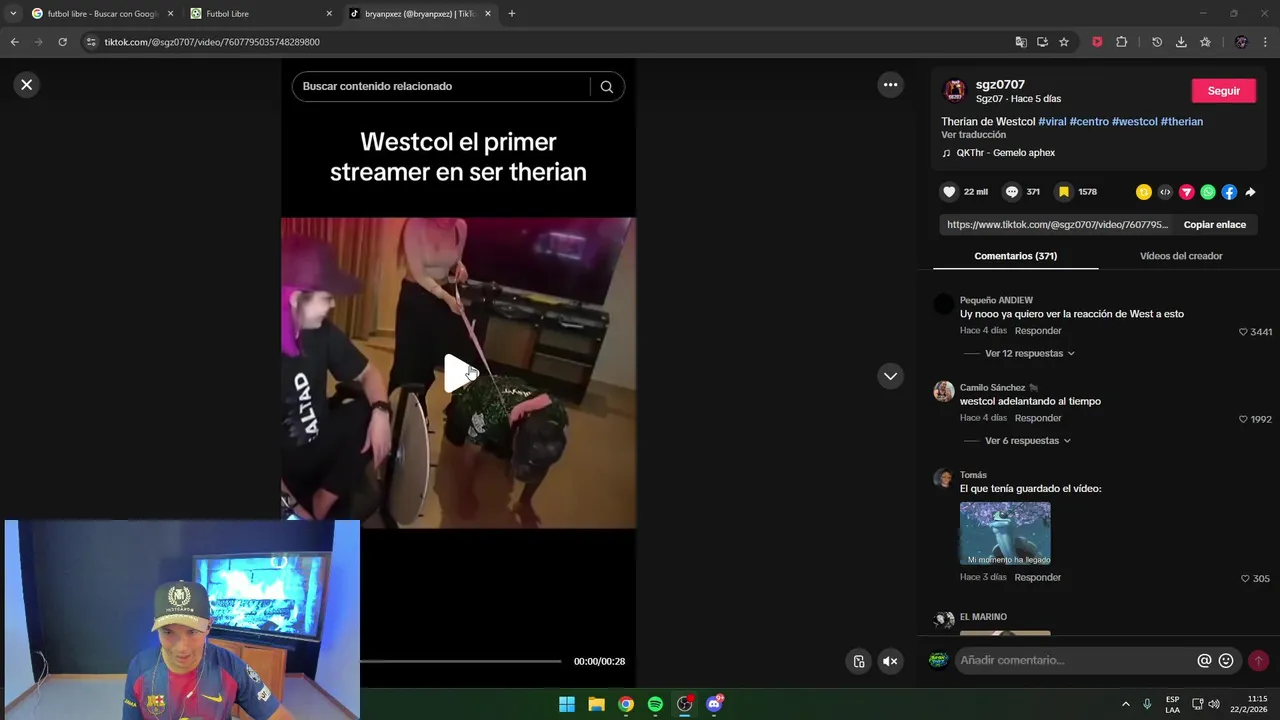The height and width of the screenshot is (720, 1280).
Task: Open a new browser tab
Action: [x=512, y=14]
